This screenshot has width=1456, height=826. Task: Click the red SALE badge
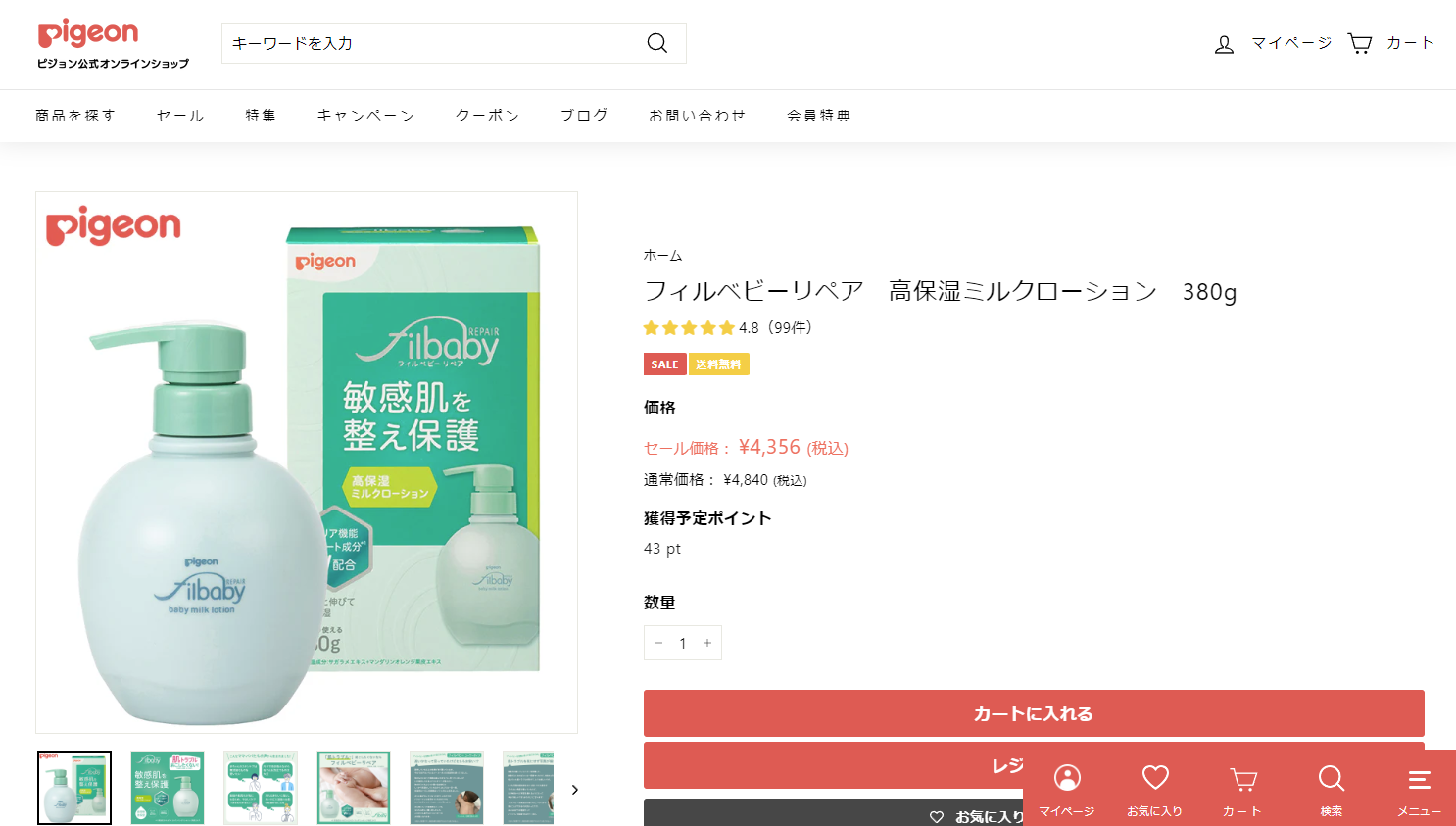[x=664, y=364]
